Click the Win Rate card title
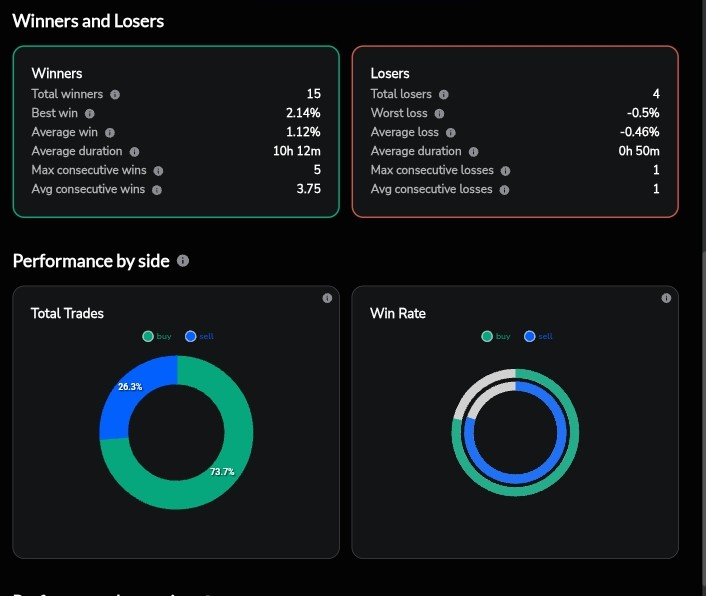 click(398, 313)
